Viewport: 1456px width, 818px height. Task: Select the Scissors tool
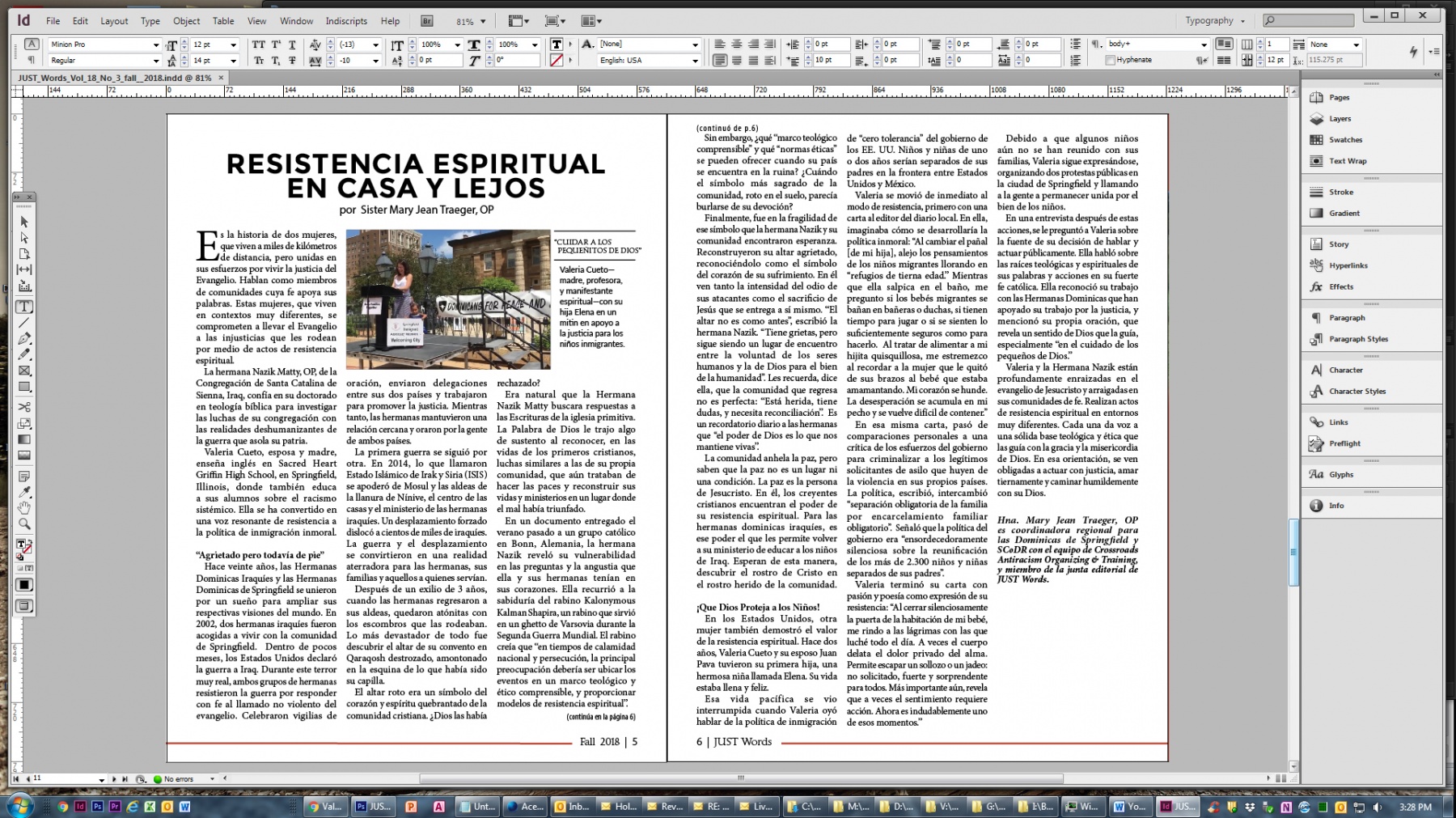[24, 407]
